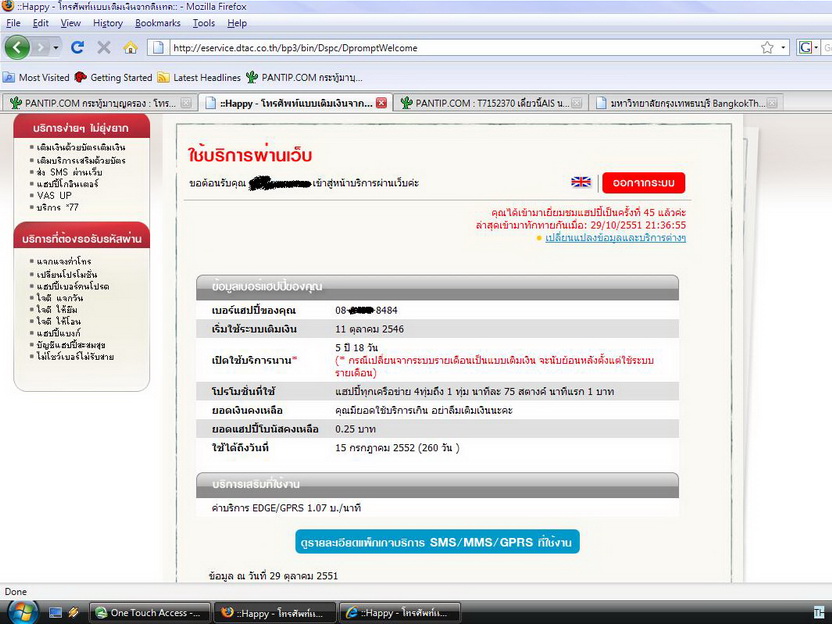Go to the Home page icon
Screen dimensions: 832x624
pyautogui.click(x=131, y=48)
